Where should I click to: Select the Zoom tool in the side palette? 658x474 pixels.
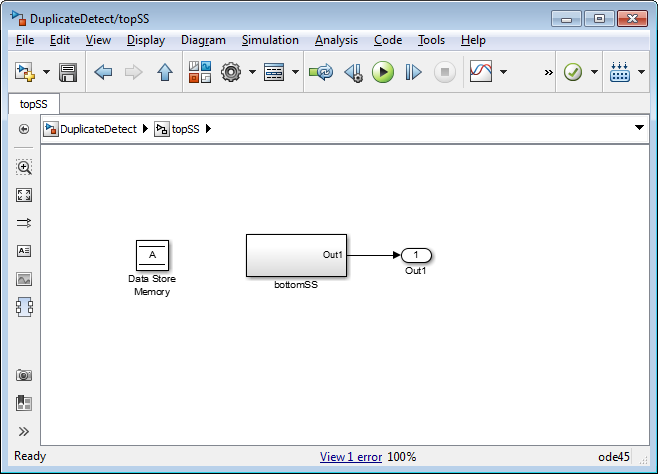coord(24,167)
